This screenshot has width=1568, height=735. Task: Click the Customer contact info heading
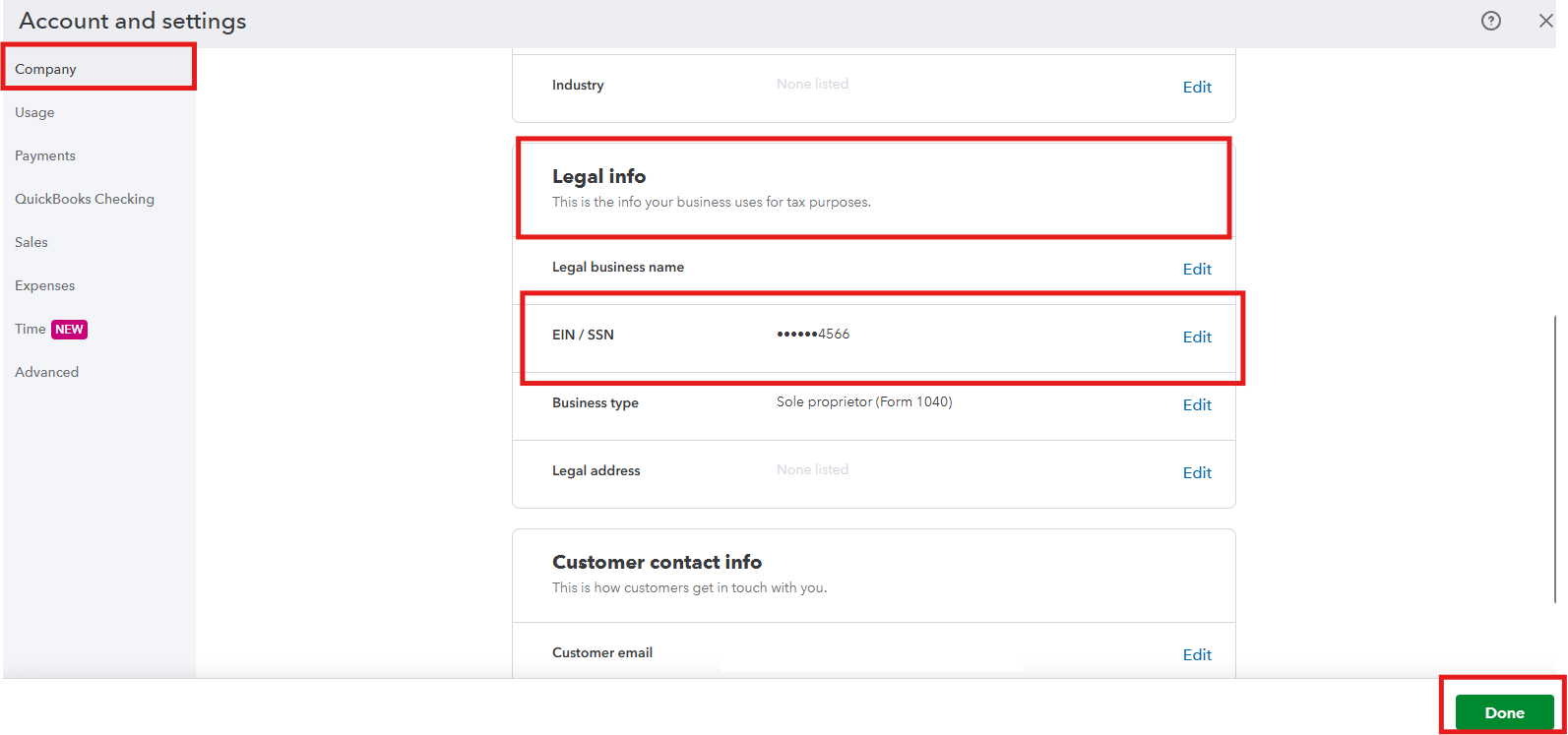657,562
